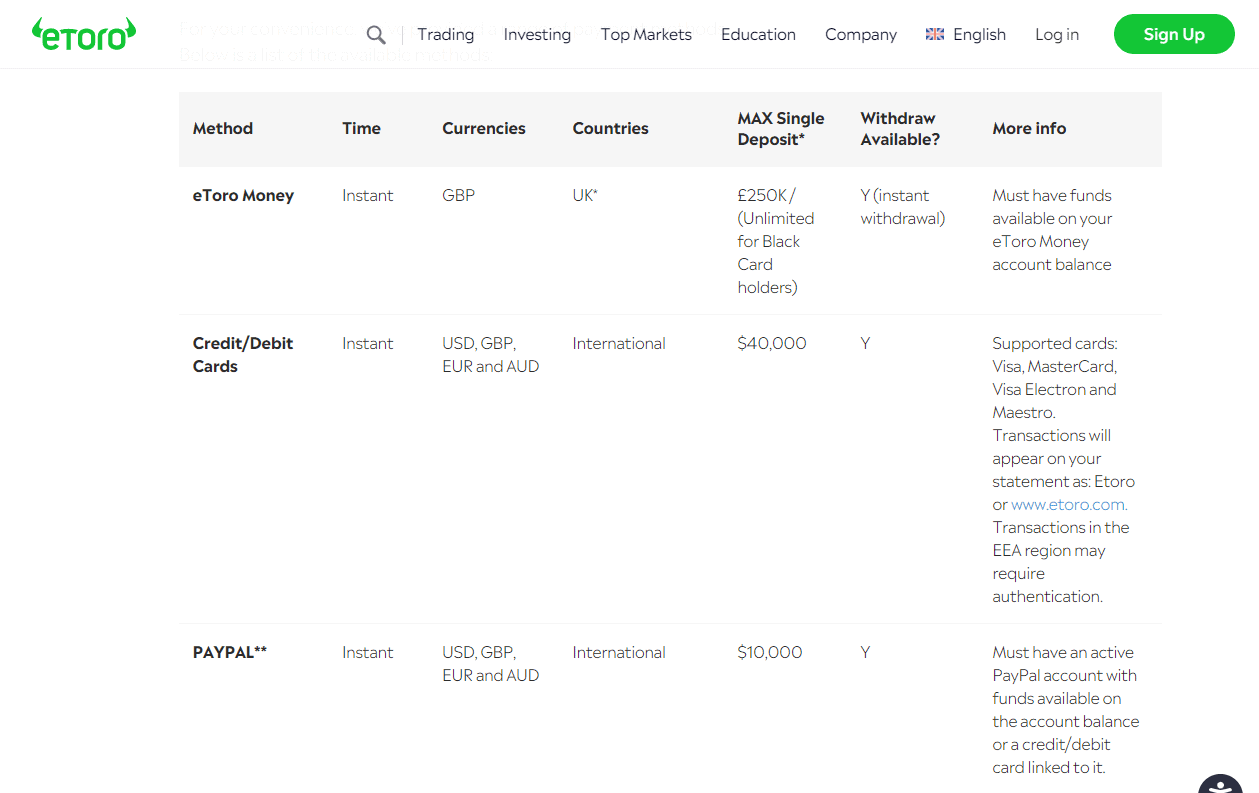Follow the www.etoro.com link
1259x793 pixels.
(x=1068, y=505)
